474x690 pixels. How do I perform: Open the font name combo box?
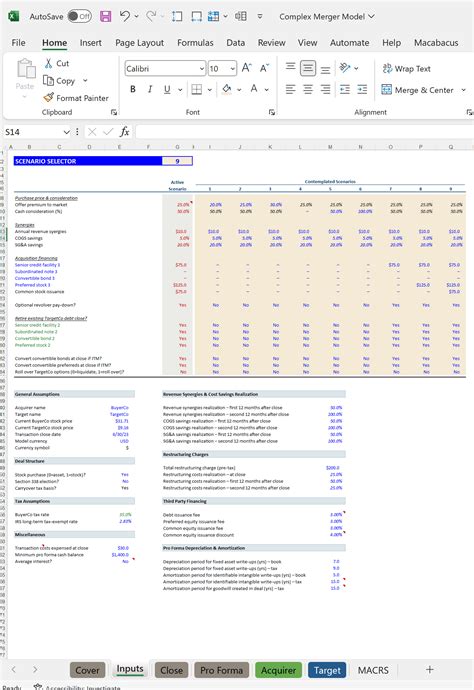[x=165, y=69]
